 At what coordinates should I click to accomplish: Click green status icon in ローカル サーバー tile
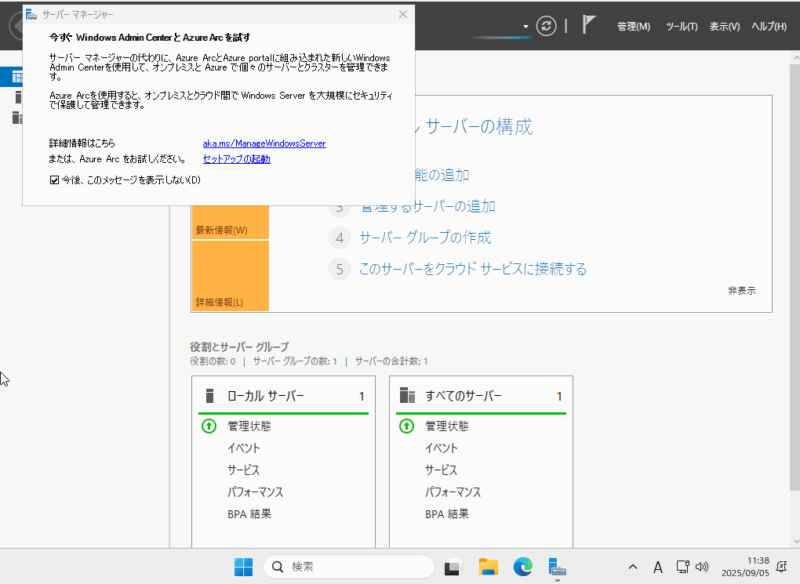[x=209, y=426]
